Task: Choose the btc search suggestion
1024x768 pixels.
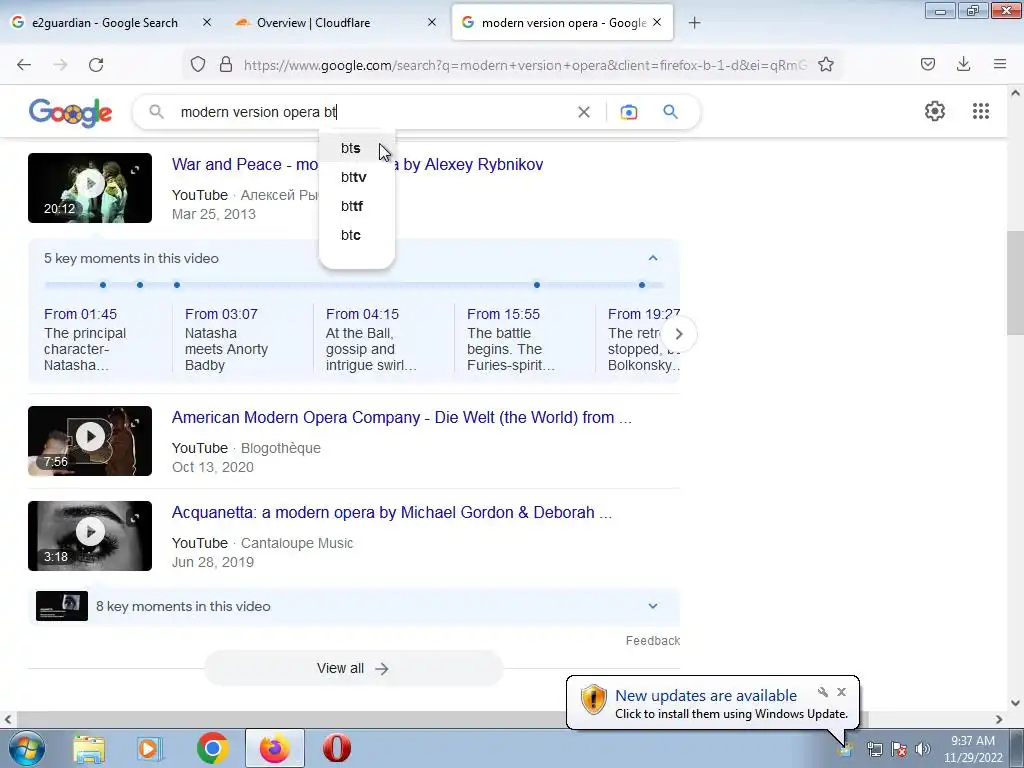Action: (x=357, y=235)
